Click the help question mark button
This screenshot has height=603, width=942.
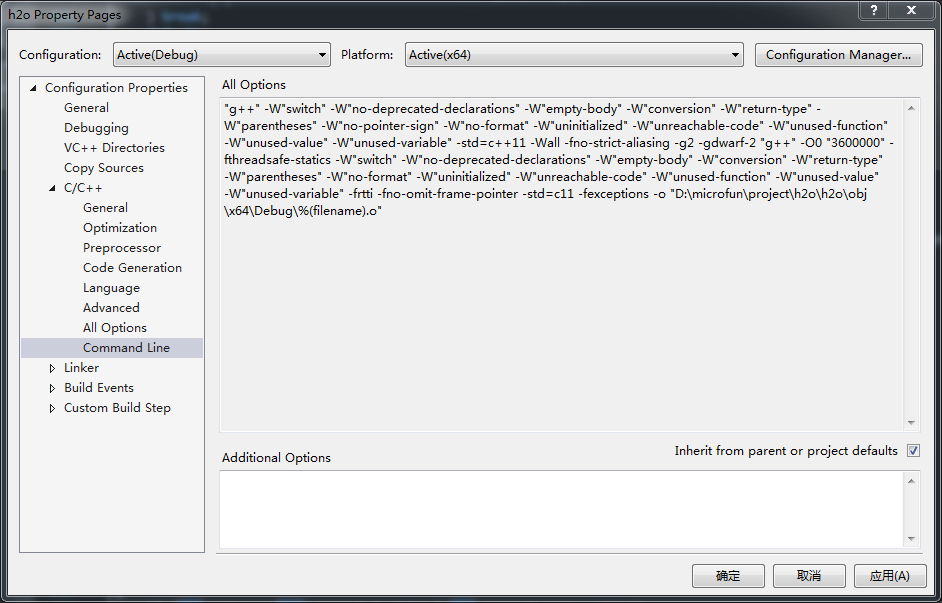pos(874,10)
